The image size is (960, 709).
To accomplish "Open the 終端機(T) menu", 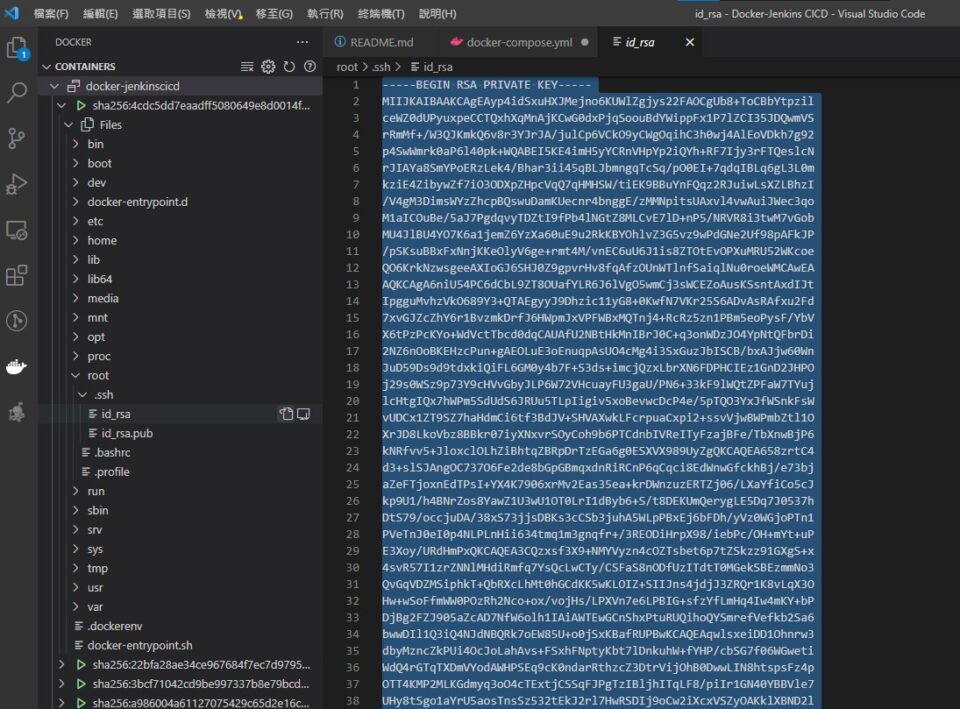I will pyautogui.click(x=383, y=14).
